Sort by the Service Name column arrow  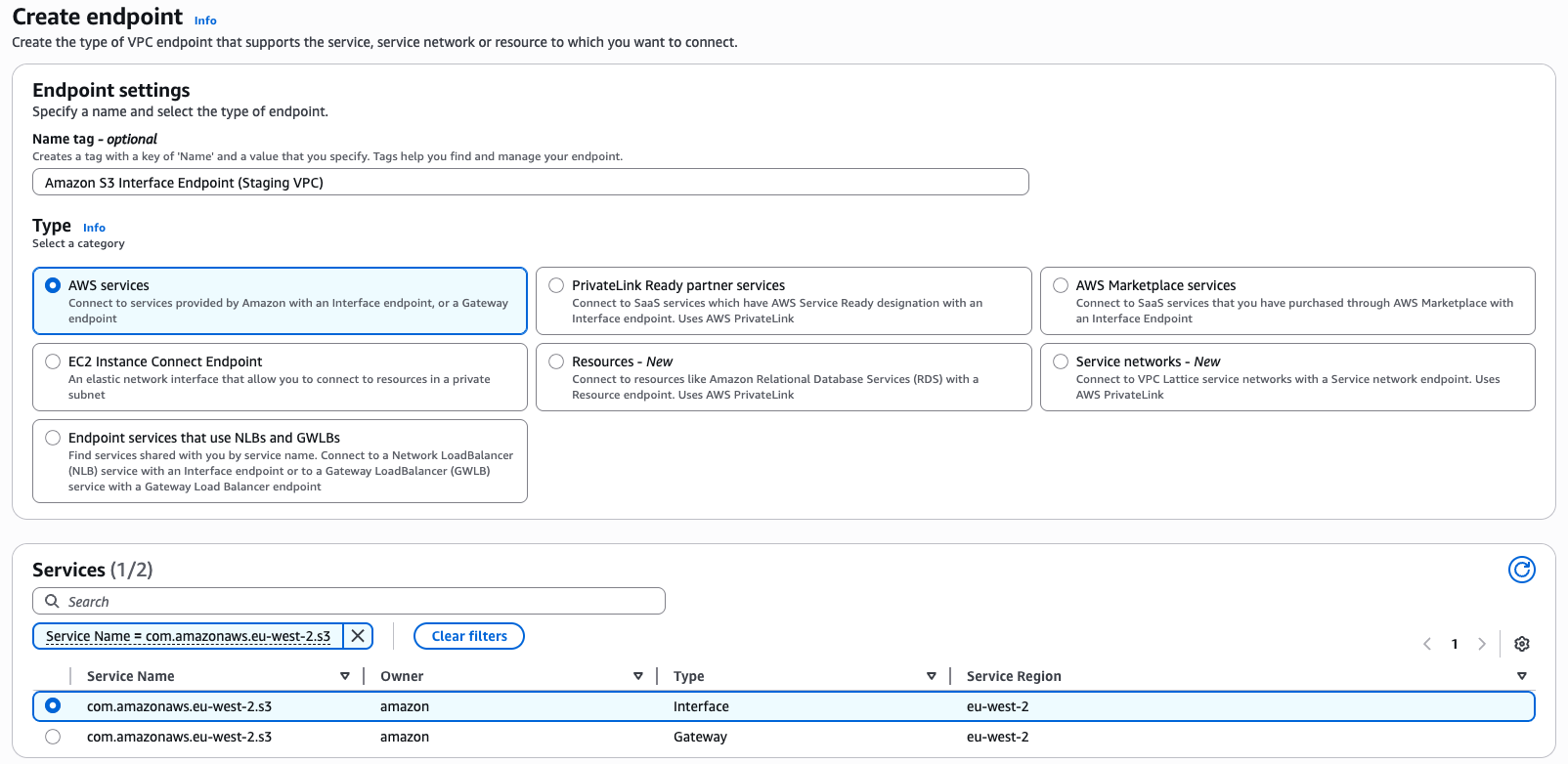click(344, 676)
